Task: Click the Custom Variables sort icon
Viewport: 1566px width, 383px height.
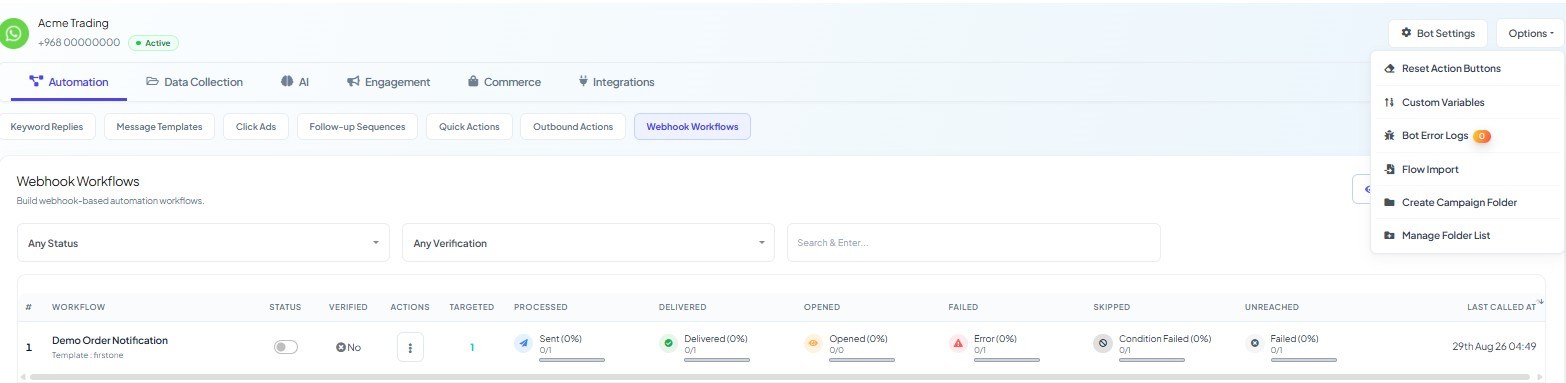Action: click(x=1389, y=102)
